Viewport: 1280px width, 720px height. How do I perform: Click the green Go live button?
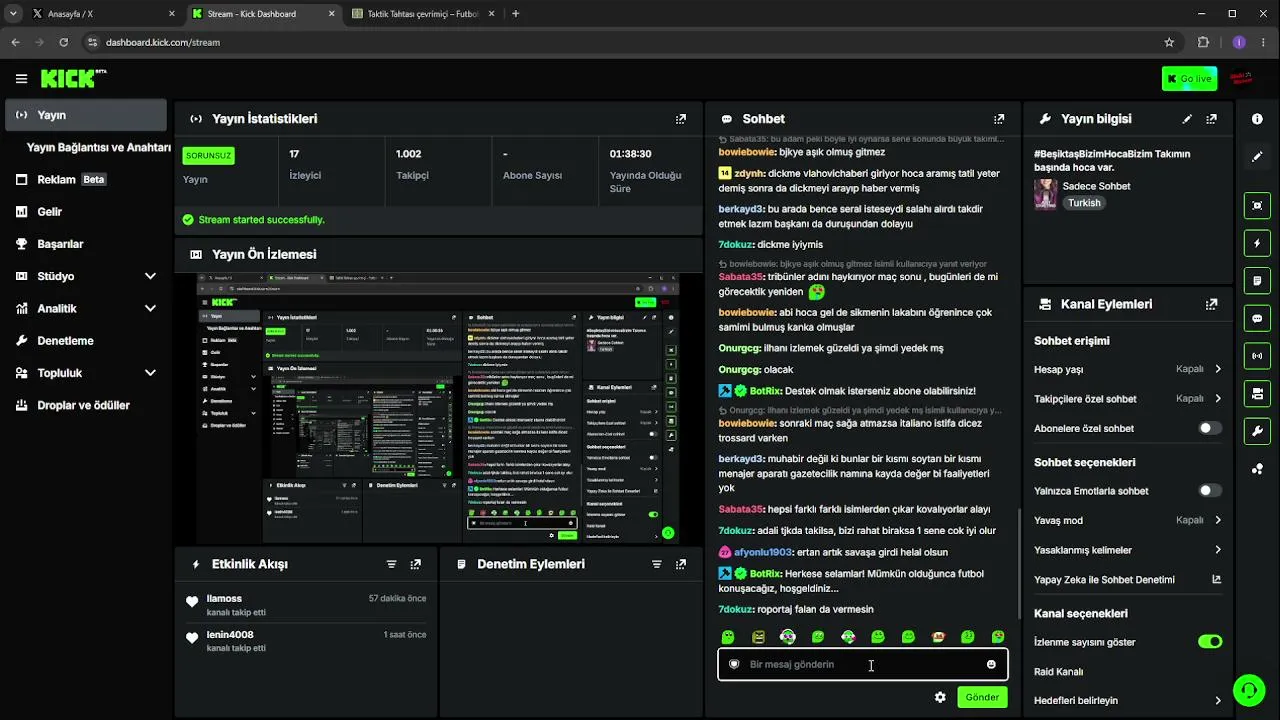(1189, 79)
